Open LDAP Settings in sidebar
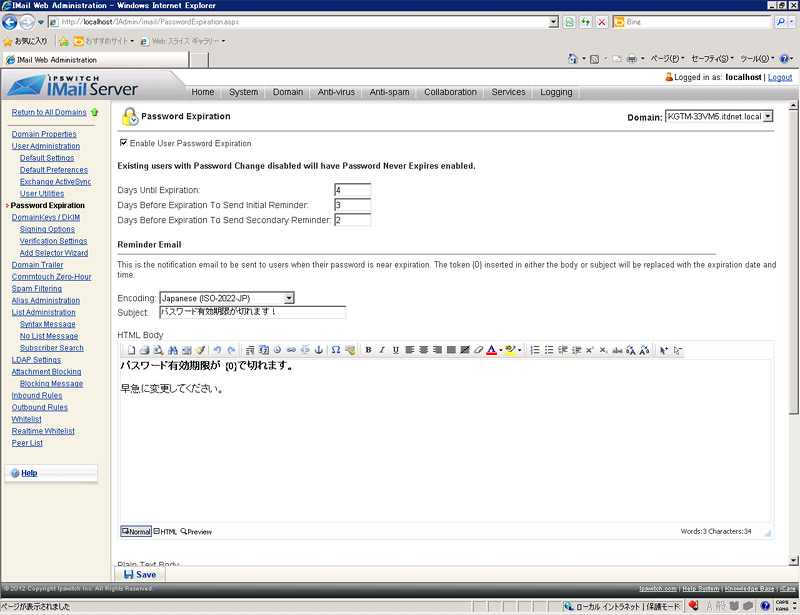Screen dimensions: 800x615 tap(36, 360)
